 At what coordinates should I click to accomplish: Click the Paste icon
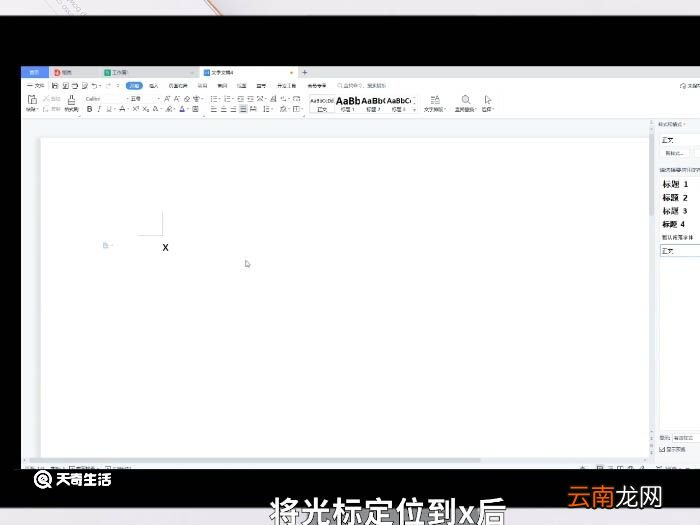(x=32, y=100)
